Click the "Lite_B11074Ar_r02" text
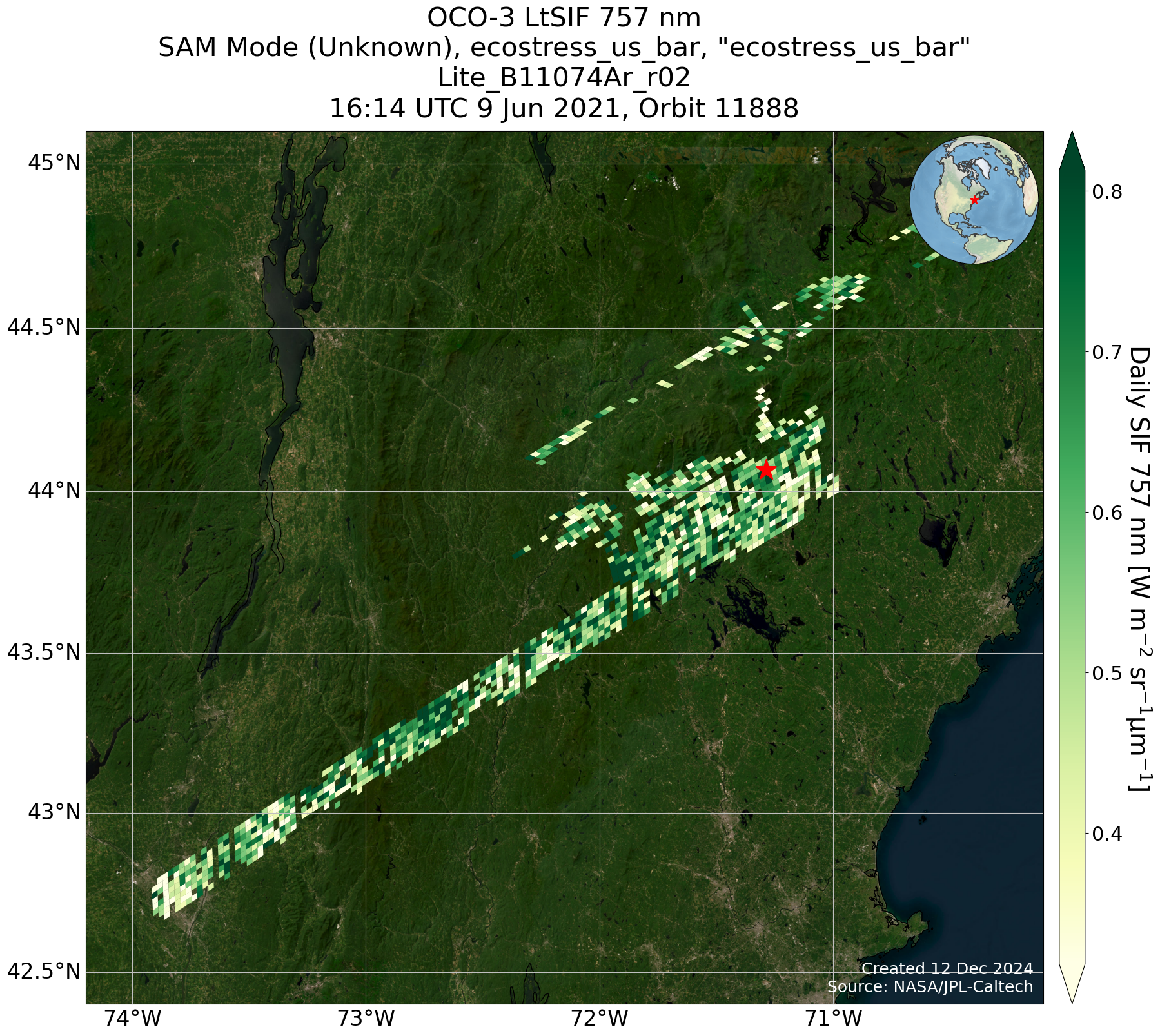The width and height of the screenshot is (1160, 1036). (564, 78)
